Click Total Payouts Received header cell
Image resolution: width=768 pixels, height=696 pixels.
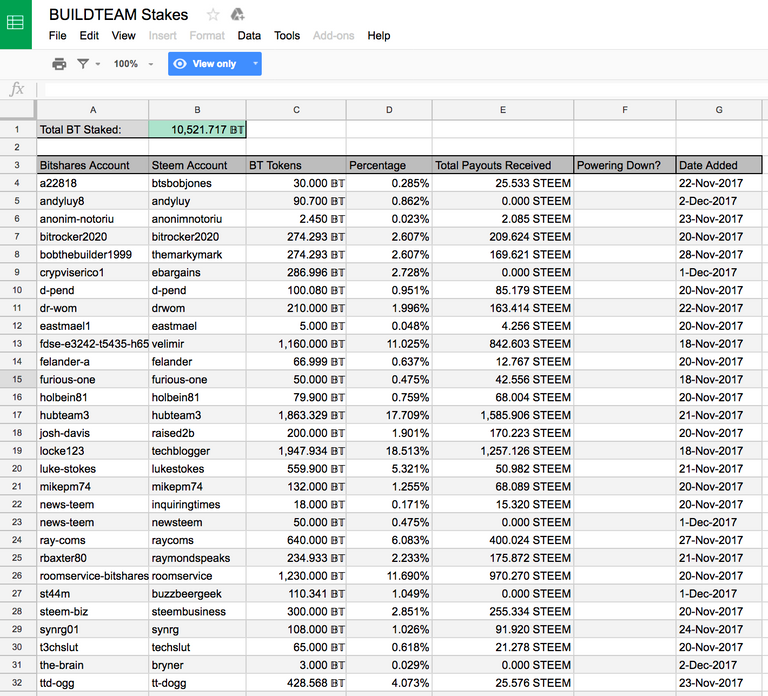coord(503,165)
